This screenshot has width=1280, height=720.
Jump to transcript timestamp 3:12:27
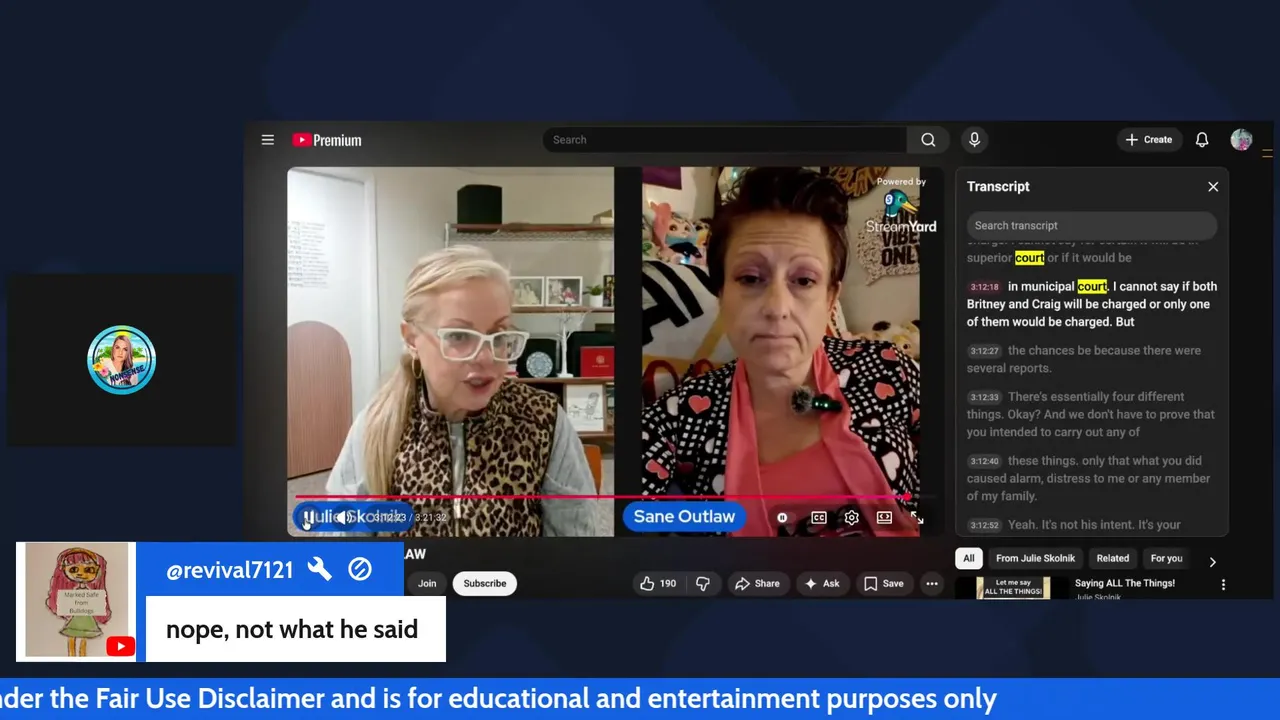click(x=984, y=351)
